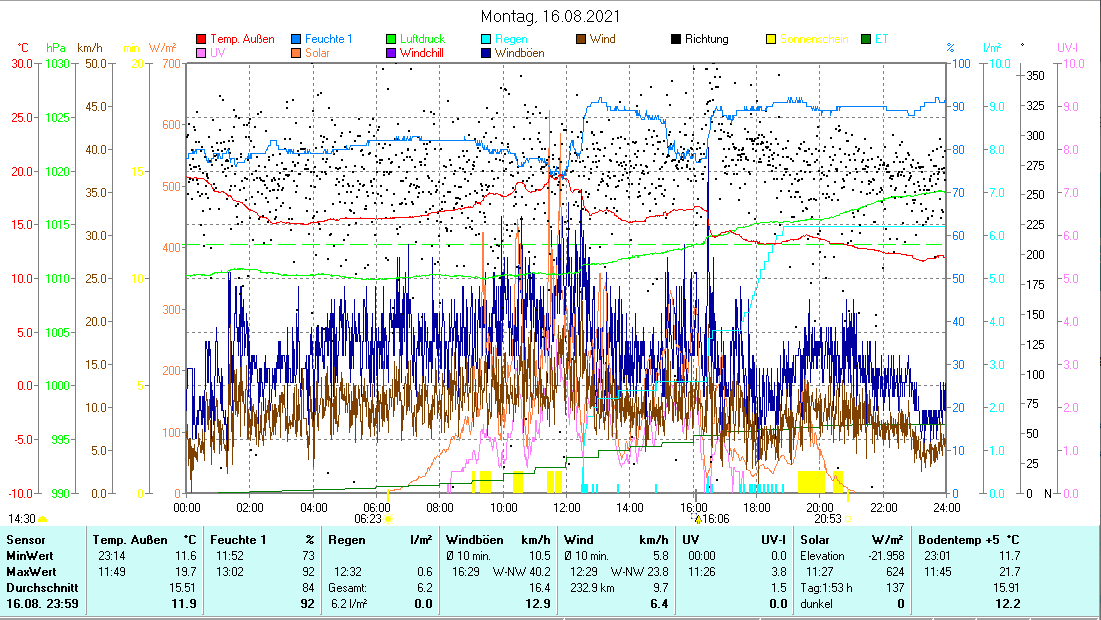Click the Bodentemp +5 column header

click(x=968, y=540)
